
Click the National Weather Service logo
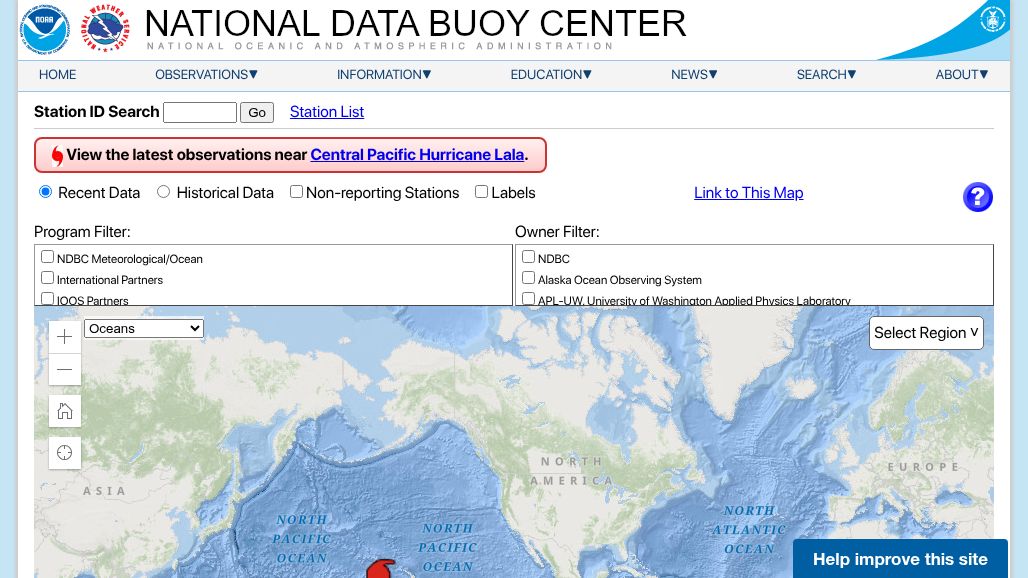(x=105, y=28)
